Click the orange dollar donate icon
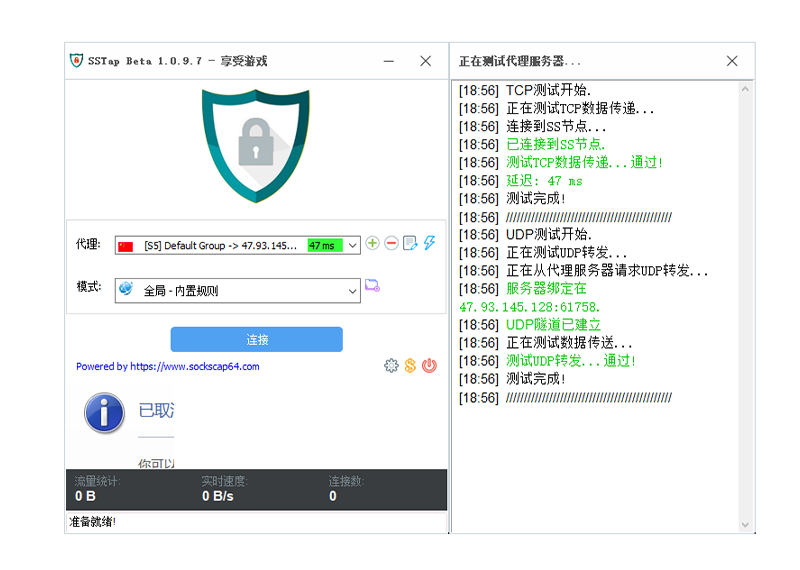Screen dimensions: 800x570 click(x=410, y=365)
